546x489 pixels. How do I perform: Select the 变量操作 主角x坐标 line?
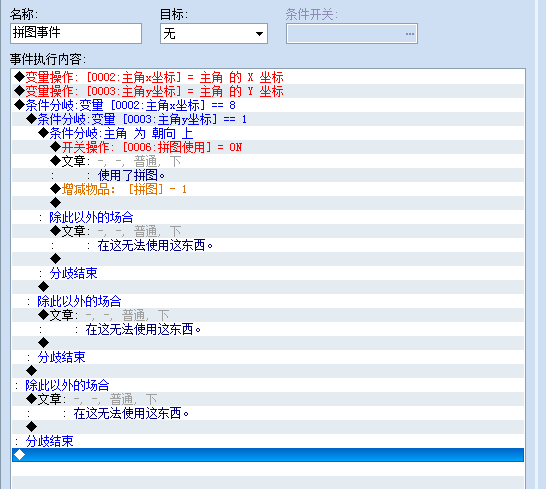(268, 77)
